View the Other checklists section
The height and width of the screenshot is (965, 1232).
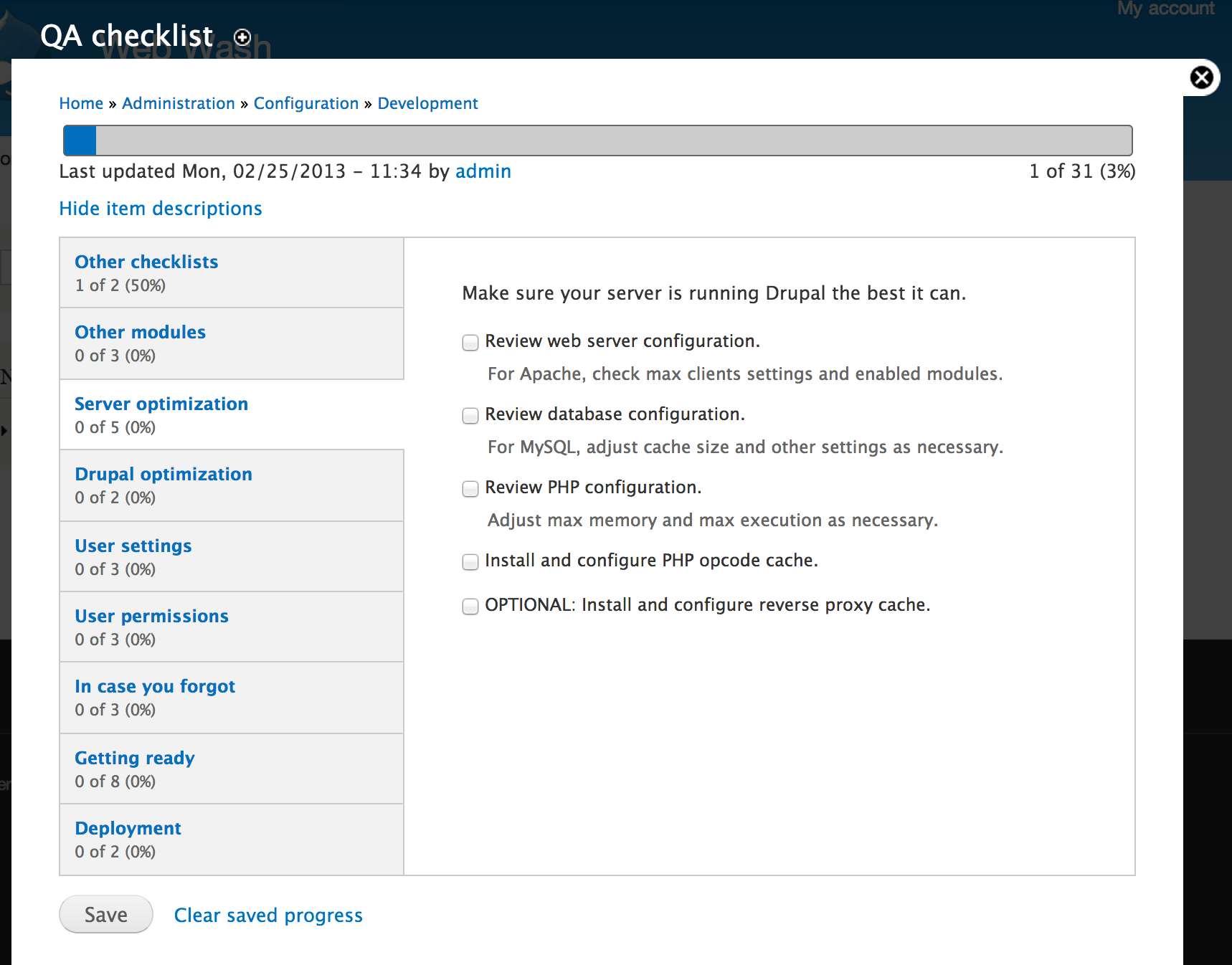tap(146, 262)
